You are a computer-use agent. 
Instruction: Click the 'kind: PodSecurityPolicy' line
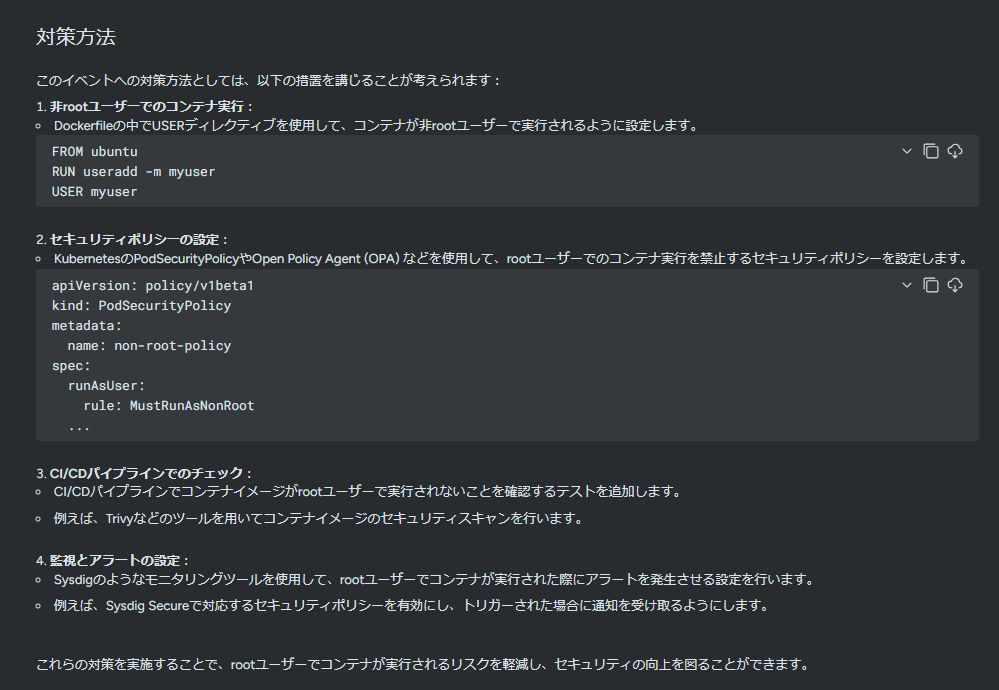[141, 306]
